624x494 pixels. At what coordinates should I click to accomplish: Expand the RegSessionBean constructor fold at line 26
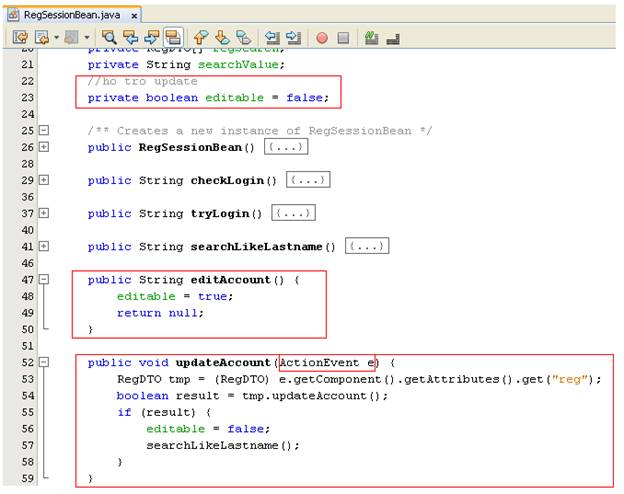point(44,147)
